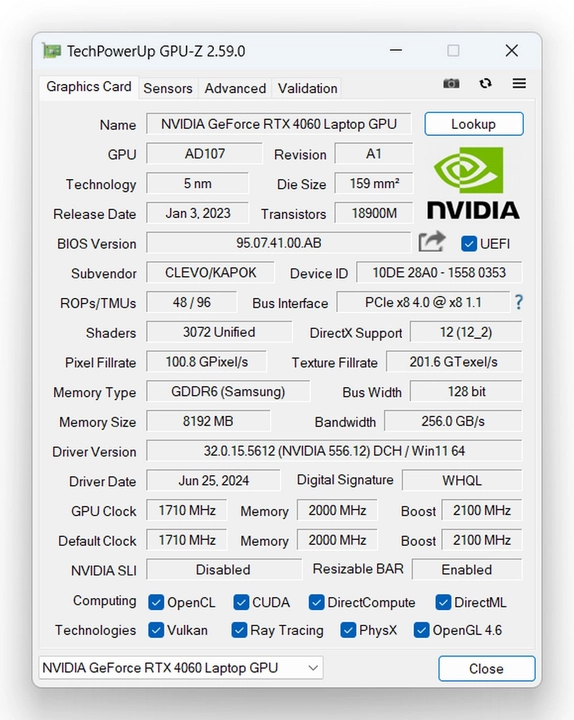This screenshot has height=720, width=574.
Task: Toggle the CUDA checkbox
Action: (x=241, y=602)
